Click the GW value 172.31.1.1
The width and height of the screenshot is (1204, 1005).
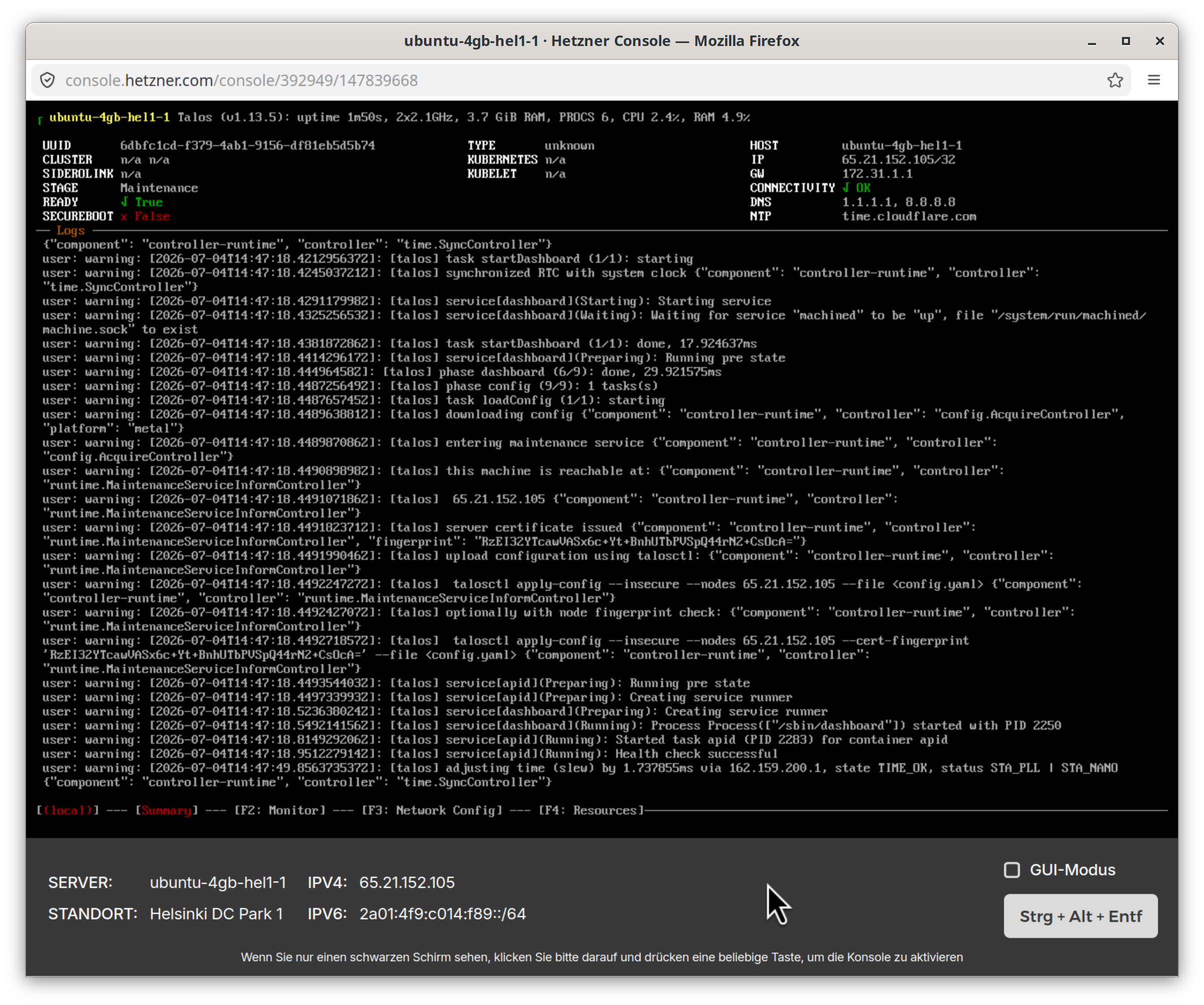(877, 173)
